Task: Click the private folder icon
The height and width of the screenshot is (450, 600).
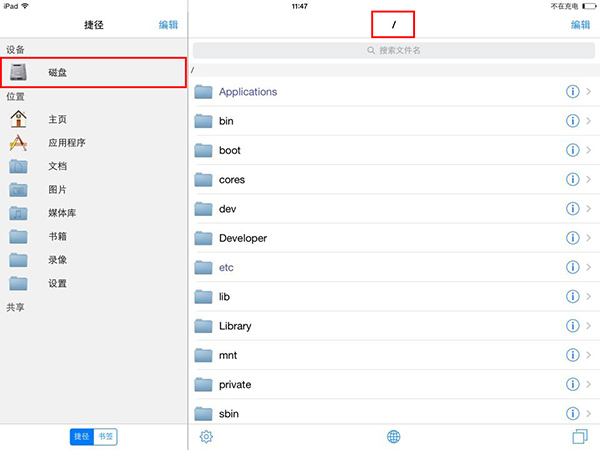Action: coord(203,384)
